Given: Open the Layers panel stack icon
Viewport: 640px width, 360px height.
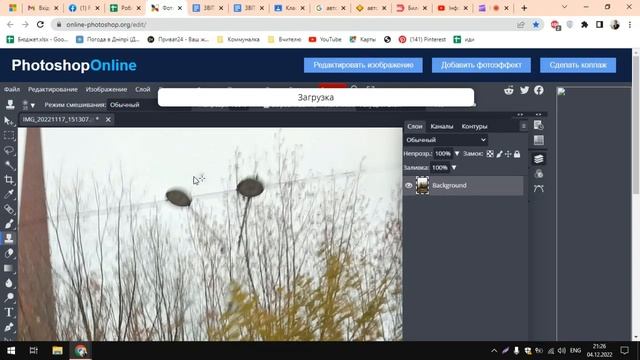Looking at the screenshot, I should [538, 159].
